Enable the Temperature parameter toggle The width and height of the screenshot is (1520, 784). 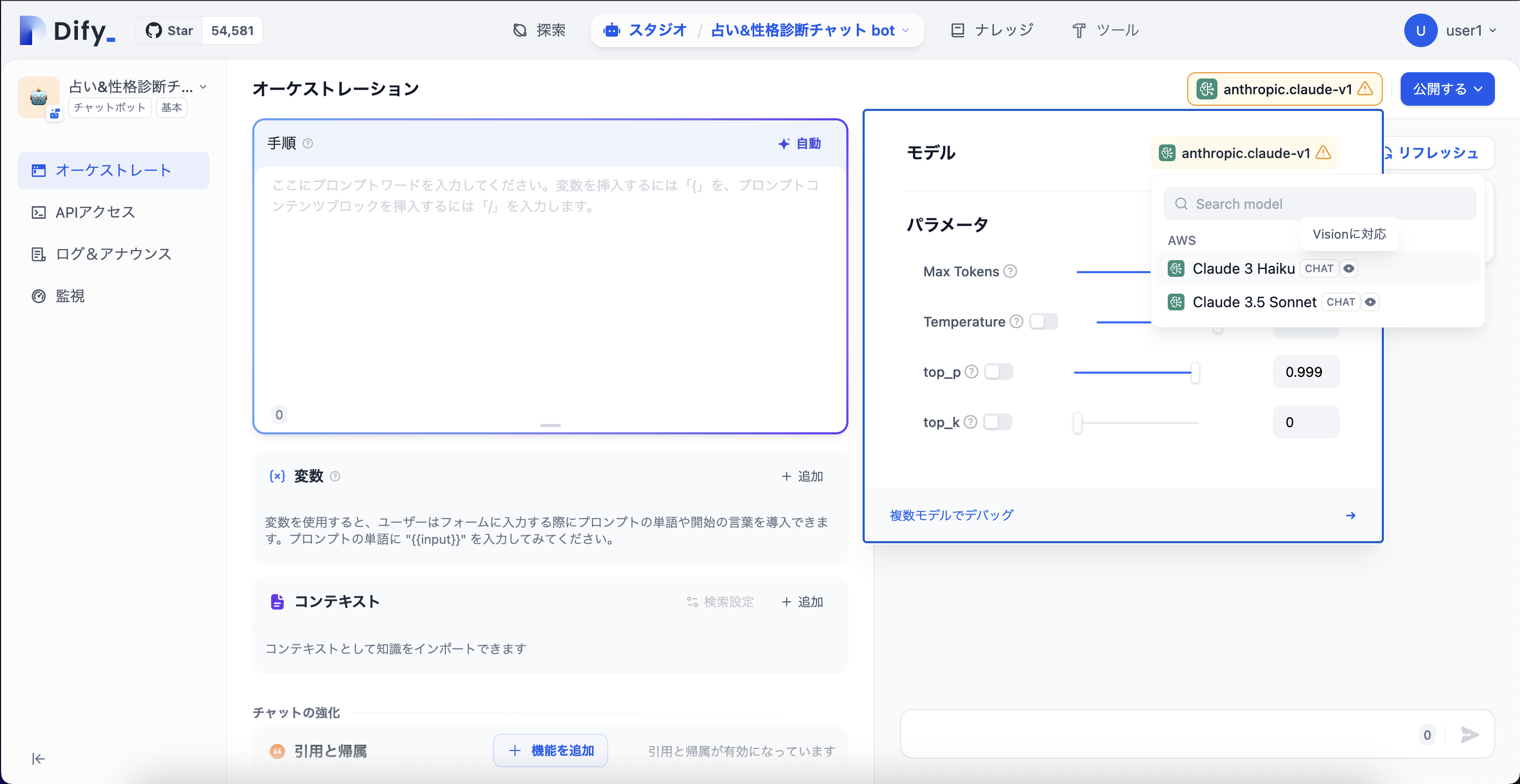[x=1043, y=321]
